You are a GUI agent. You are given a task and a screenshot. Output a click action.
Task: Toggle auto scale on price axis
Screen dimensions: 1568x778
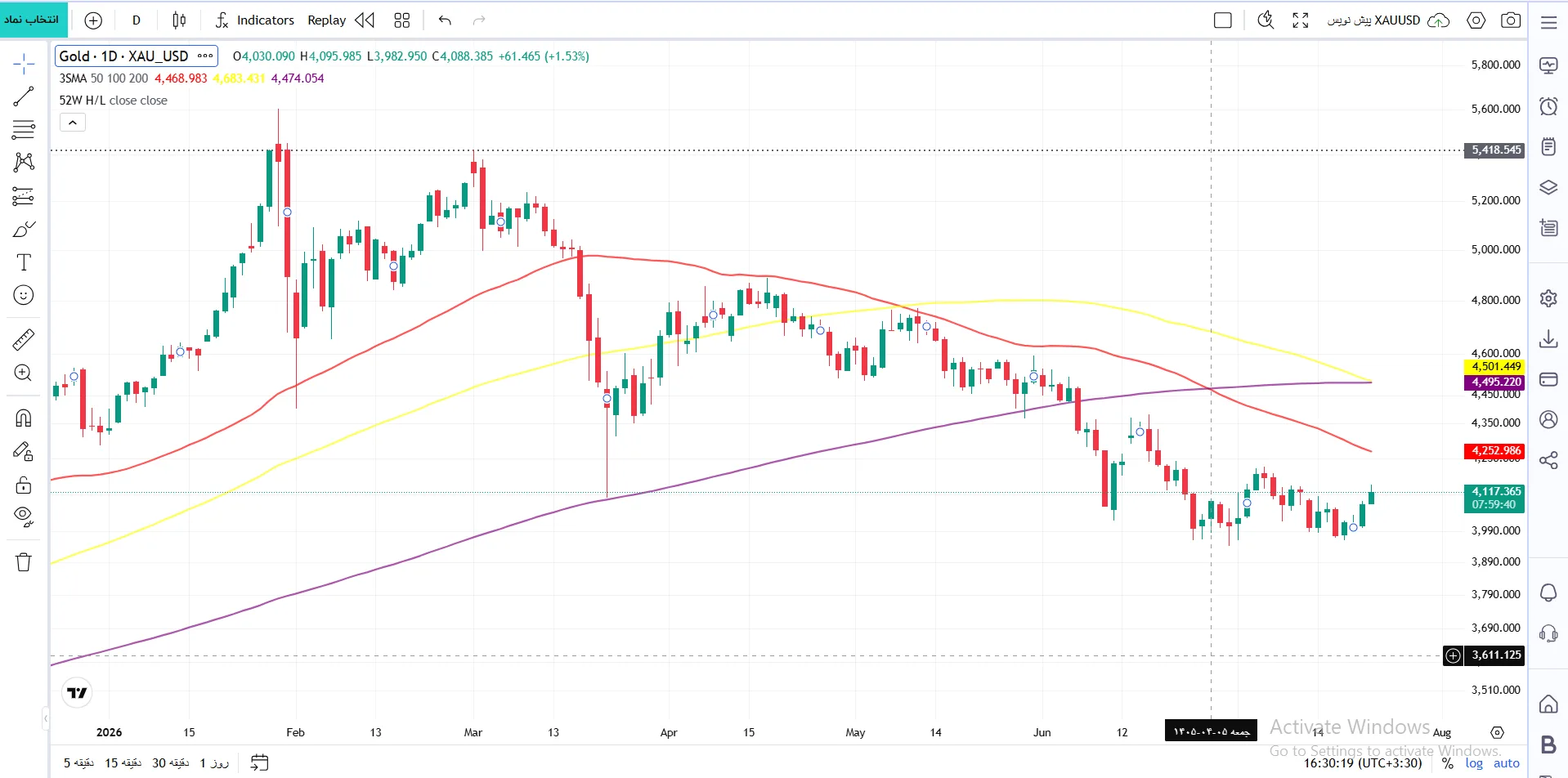coord(1507,763)
